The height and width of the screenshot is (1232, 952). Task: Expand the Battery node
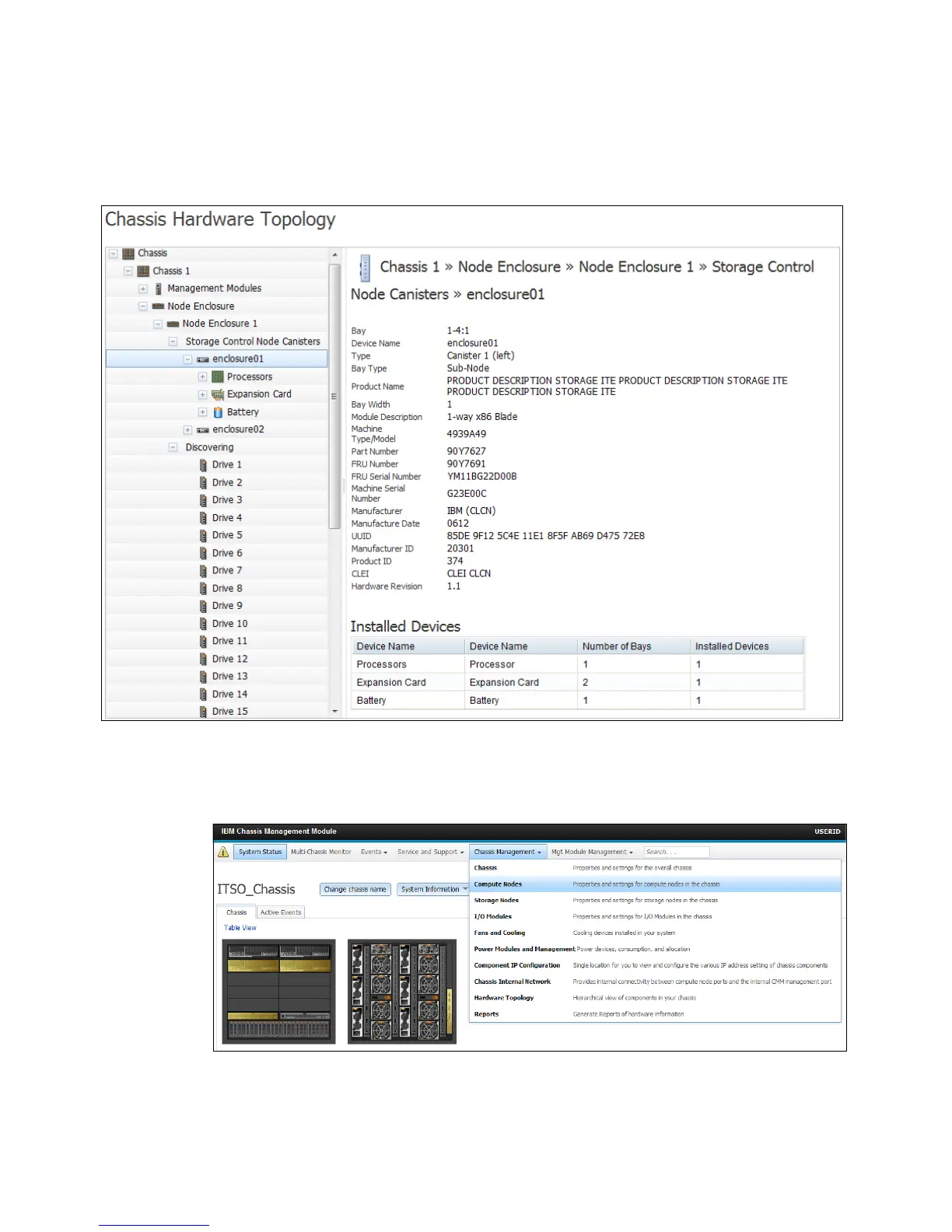[202, 412]
